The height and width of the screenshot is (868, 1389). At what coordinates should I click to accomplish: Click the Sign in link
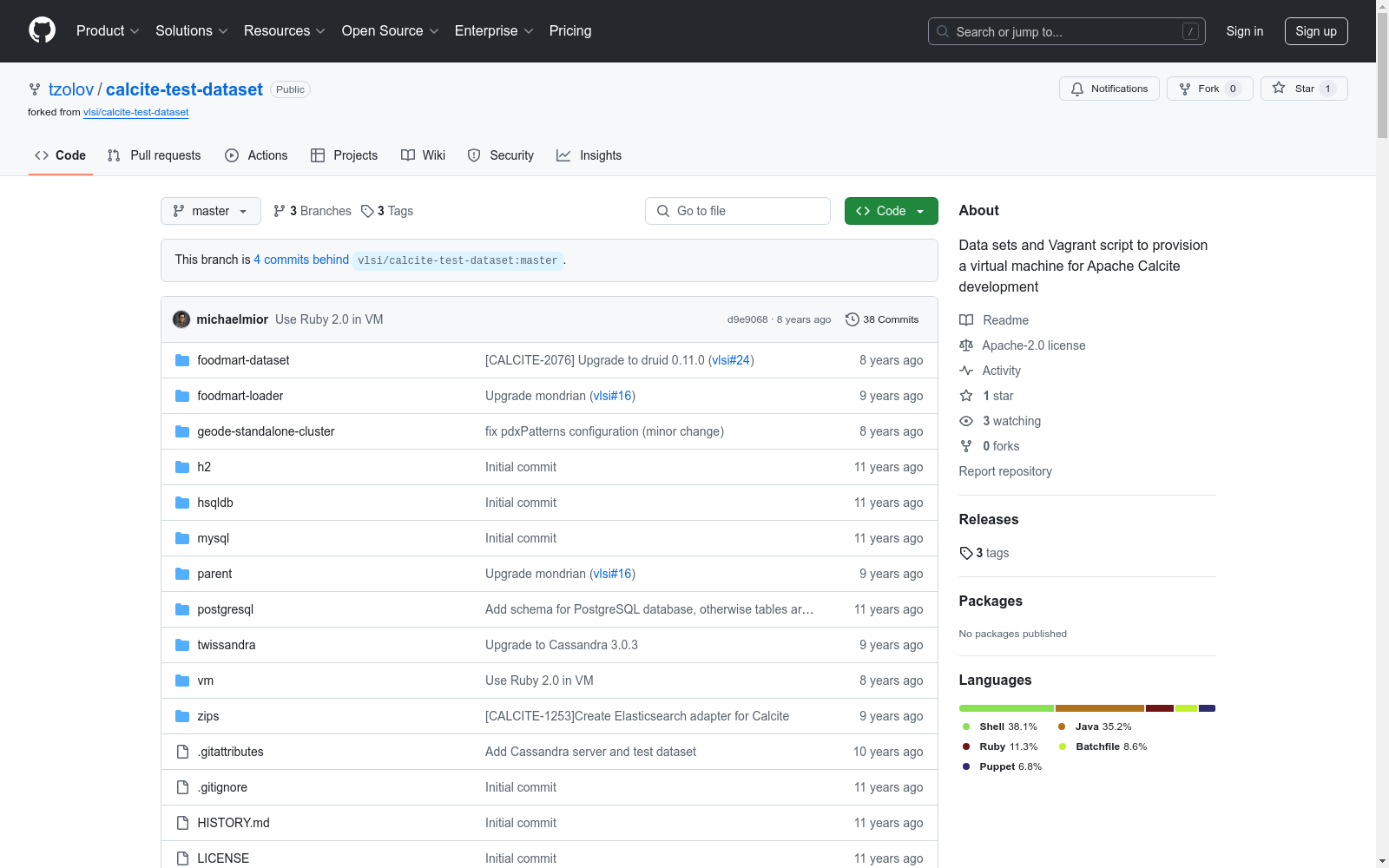click(1245, 31)
